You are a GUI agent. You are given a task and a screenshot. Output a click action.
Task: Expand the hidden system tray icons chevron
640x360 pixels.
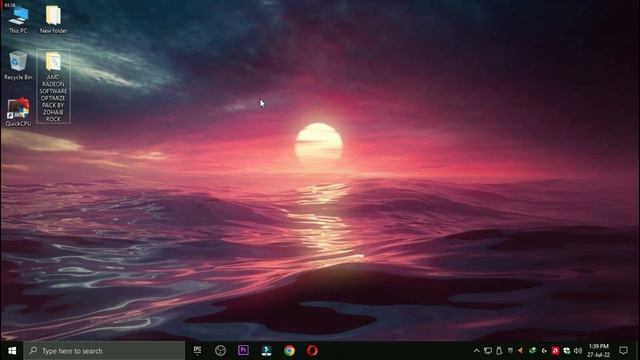(476, 351)
